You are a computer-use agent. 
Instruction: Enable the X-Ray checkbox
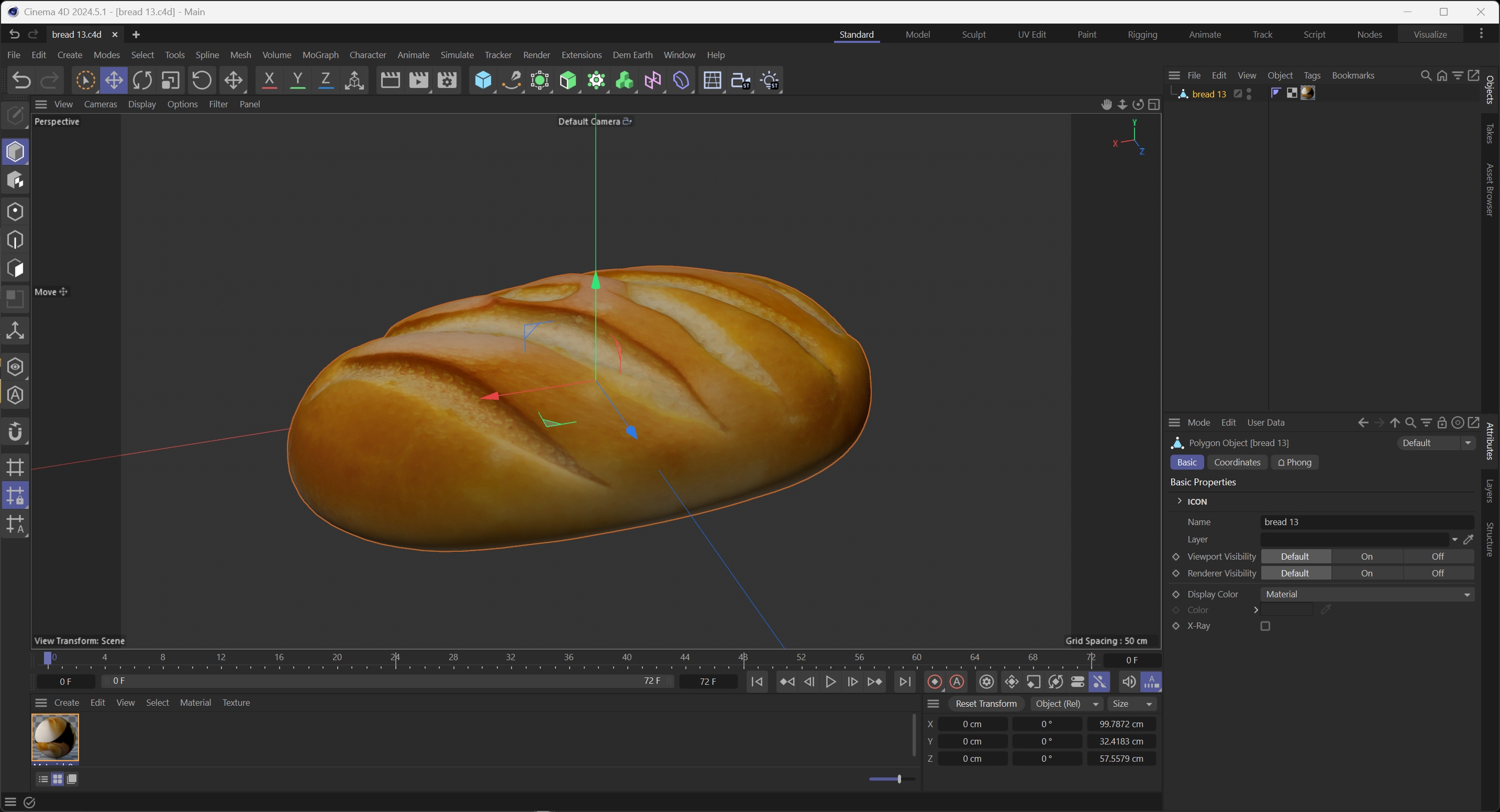pyautogui.click(x=1265, y=626)
